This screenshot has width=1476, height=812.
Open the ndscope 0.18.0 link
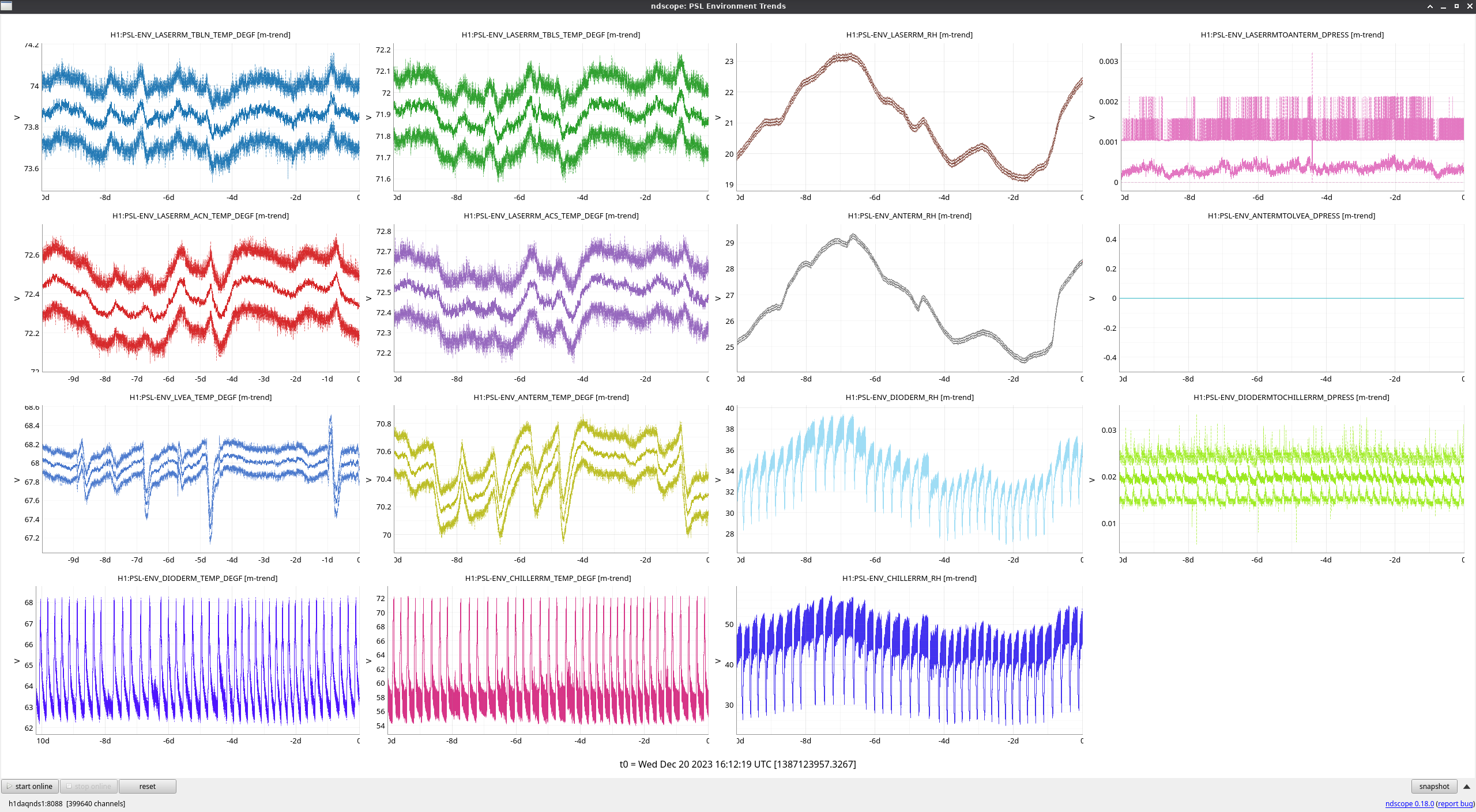click(1409, 803)
